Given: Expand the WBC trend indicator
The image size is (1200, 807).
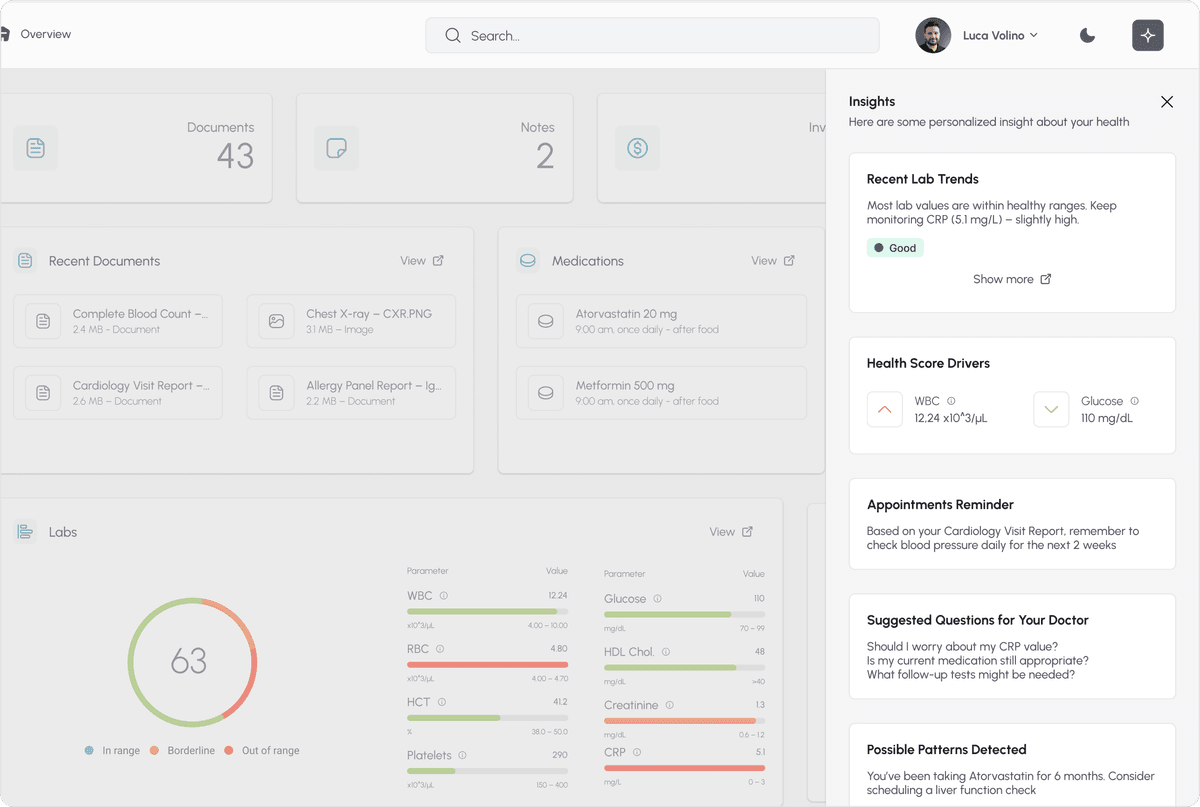Looking at the screenshot, I should point(884,409).
